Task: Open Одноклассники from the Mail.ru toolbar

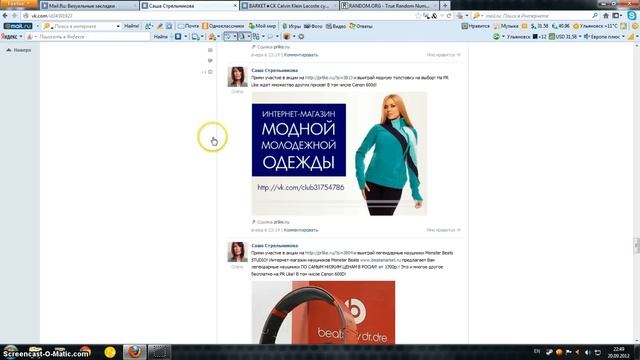Action: click(x=223, y=26)
